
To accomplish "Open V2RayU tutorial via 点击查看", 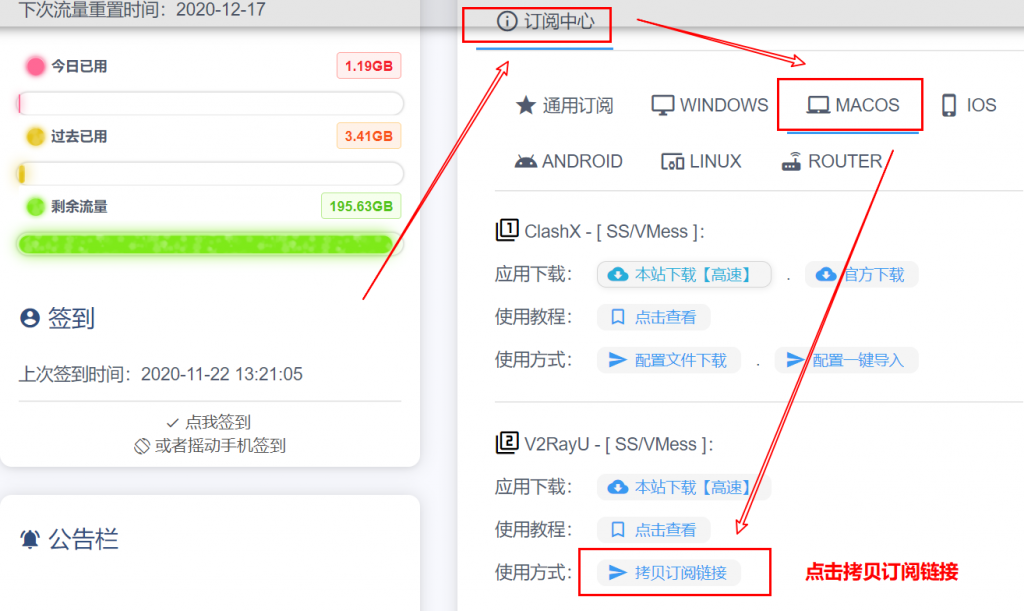I will 654,530.
